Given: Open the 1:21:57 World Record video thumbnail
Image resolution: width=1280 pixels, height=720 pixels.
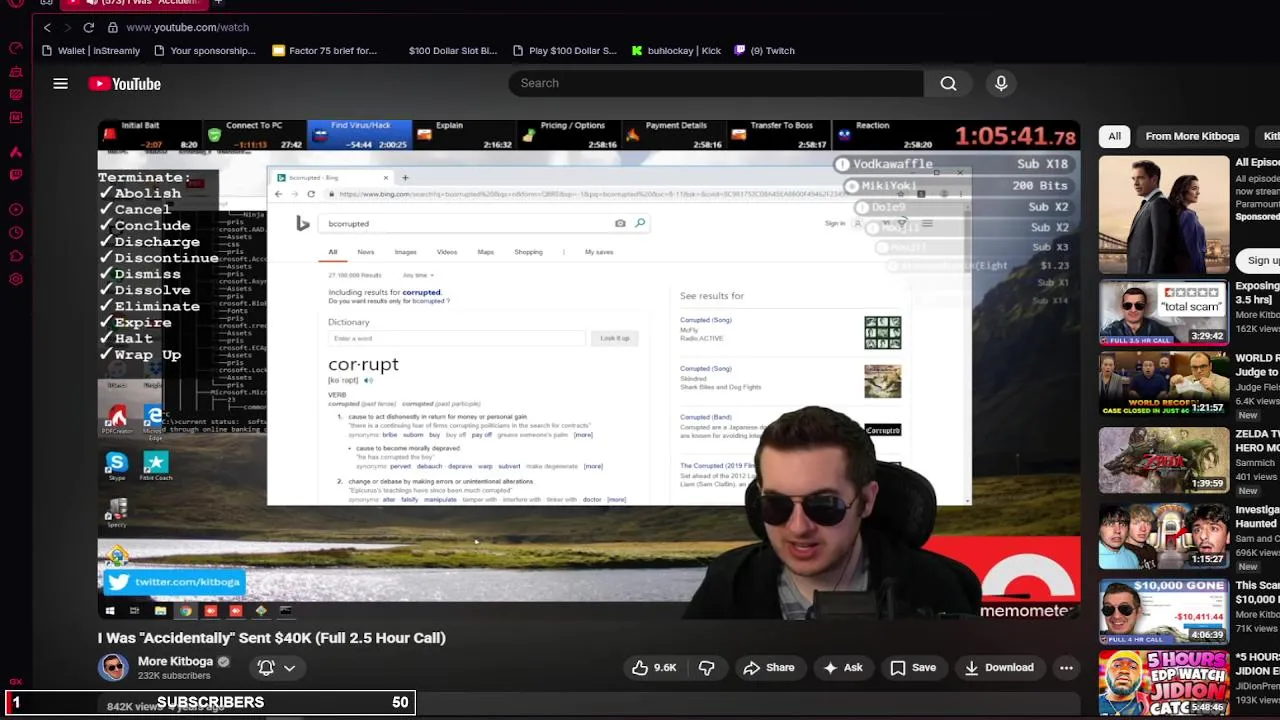Looking at the screenshot, I should point(1164,386).
